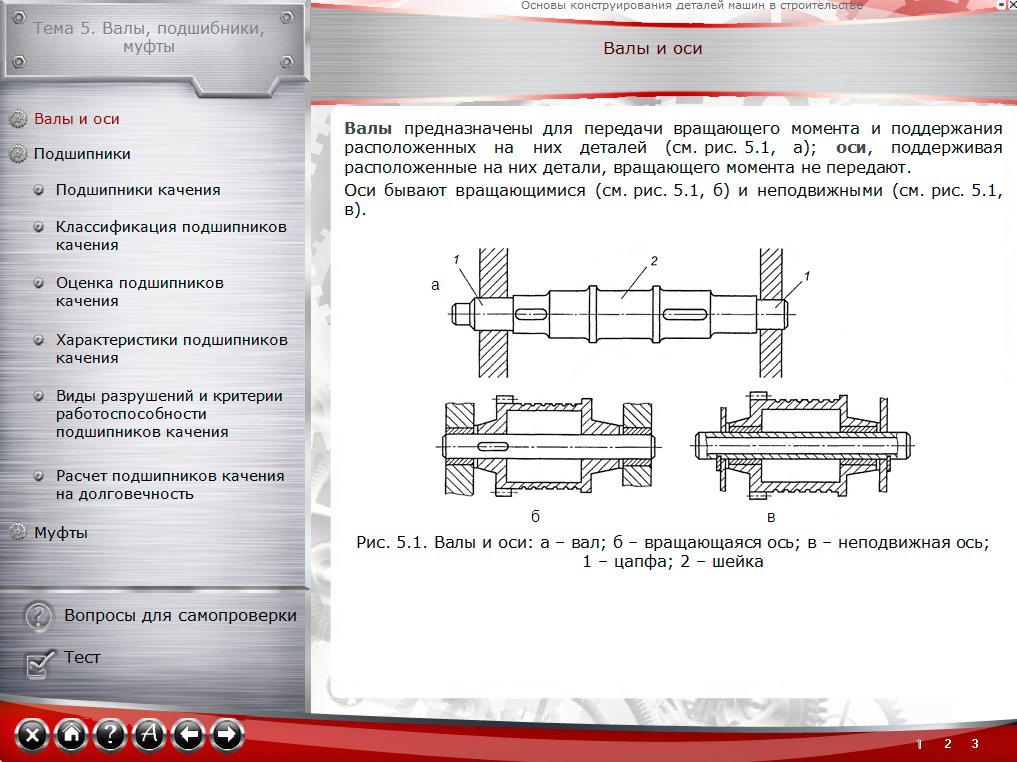The height and width of the screenshot is (762, 1017).
Task: Open 'Расчет подшипников качения на долговечность'
Action: click(170, 485)
